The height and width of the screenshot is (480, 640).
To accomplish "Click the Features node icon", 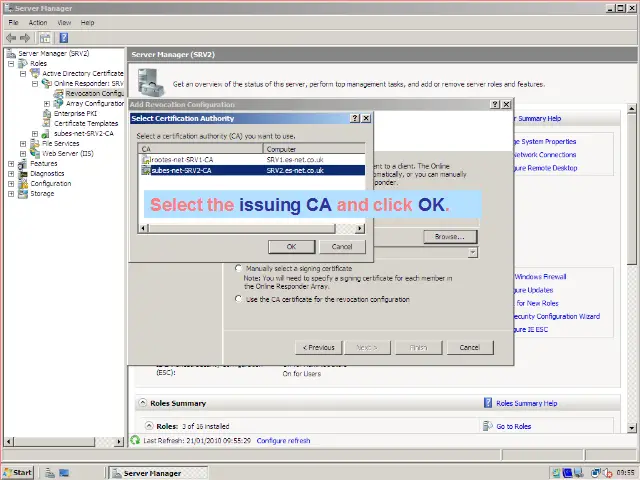I will 23,164.
